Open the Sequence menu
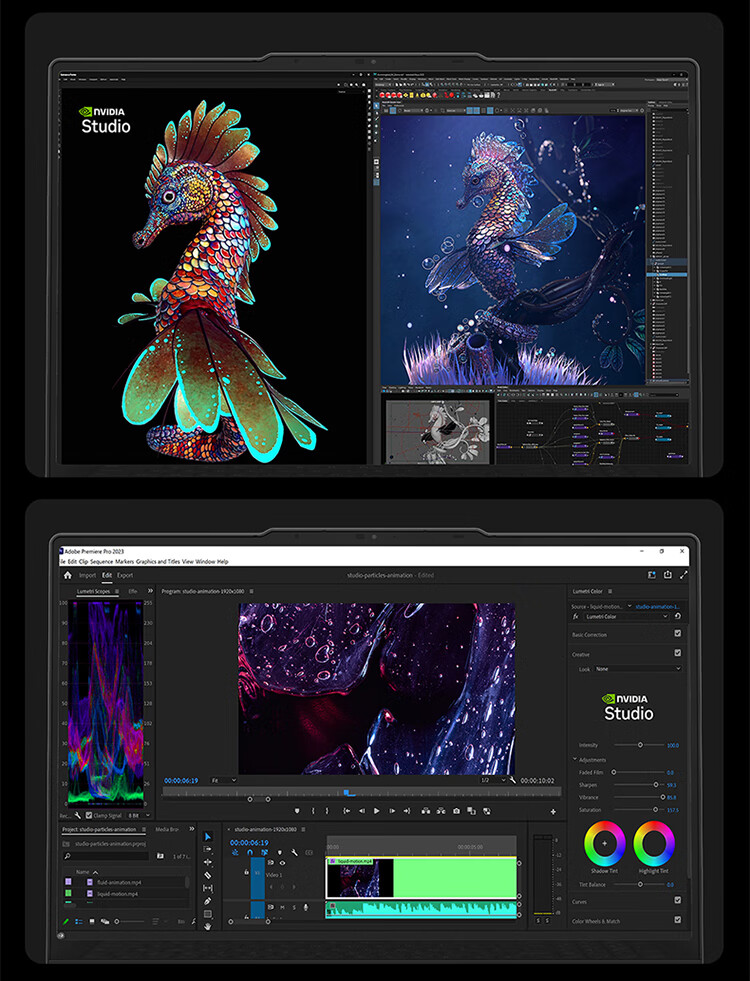Screen dimensions: 750x981 pos(101,561)
